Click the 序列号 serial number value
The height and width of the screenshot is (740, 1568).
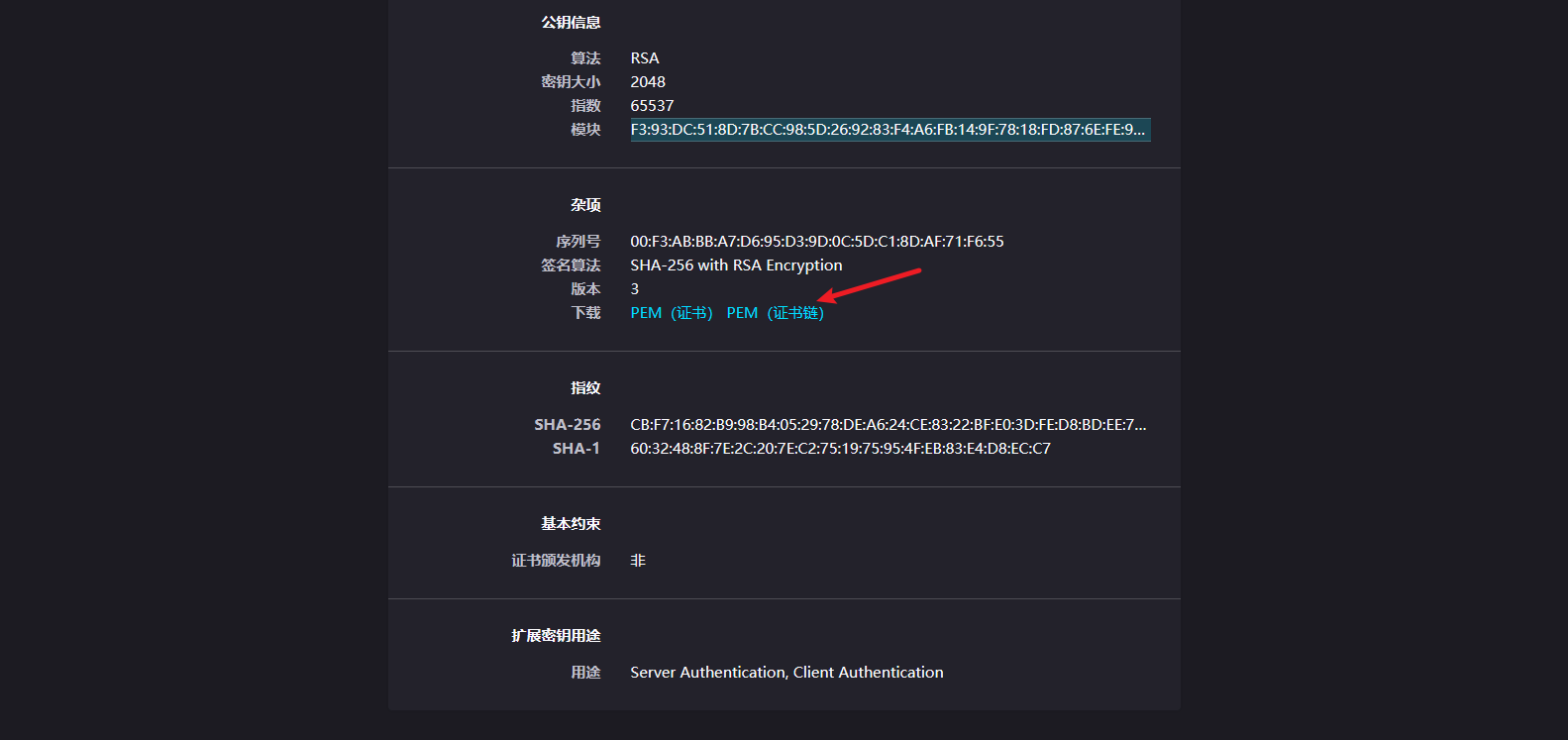click(816, 242)
